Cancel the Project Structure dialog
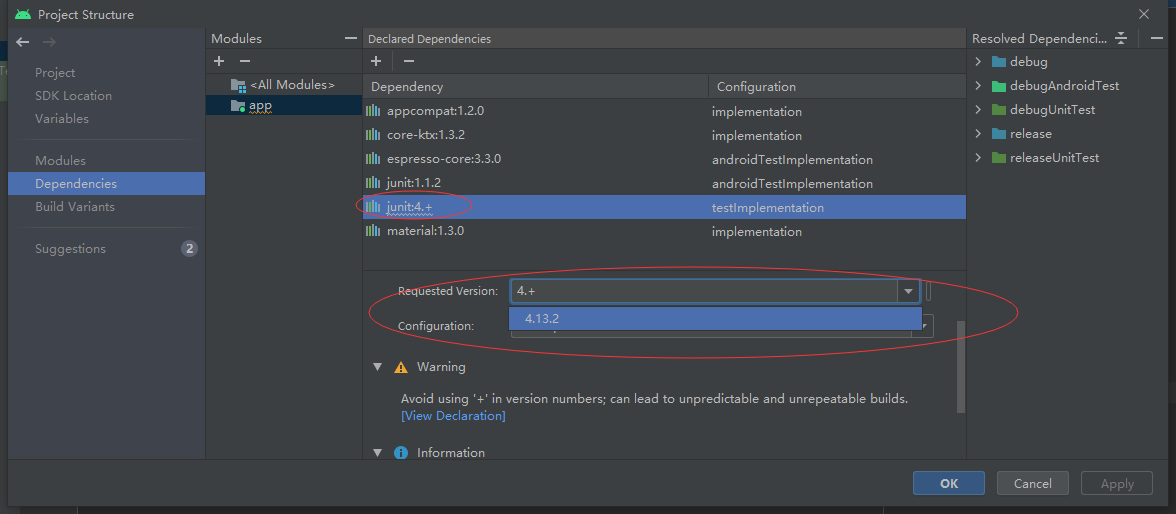 pyautogui.click(x=1032, y=483)
